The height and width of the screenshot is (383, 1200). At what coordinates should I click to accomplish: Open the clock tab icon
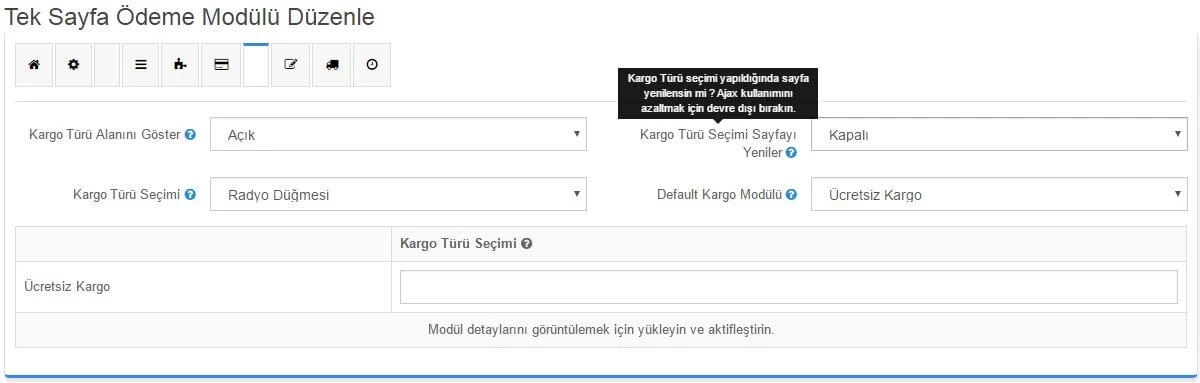coord(372,64)
